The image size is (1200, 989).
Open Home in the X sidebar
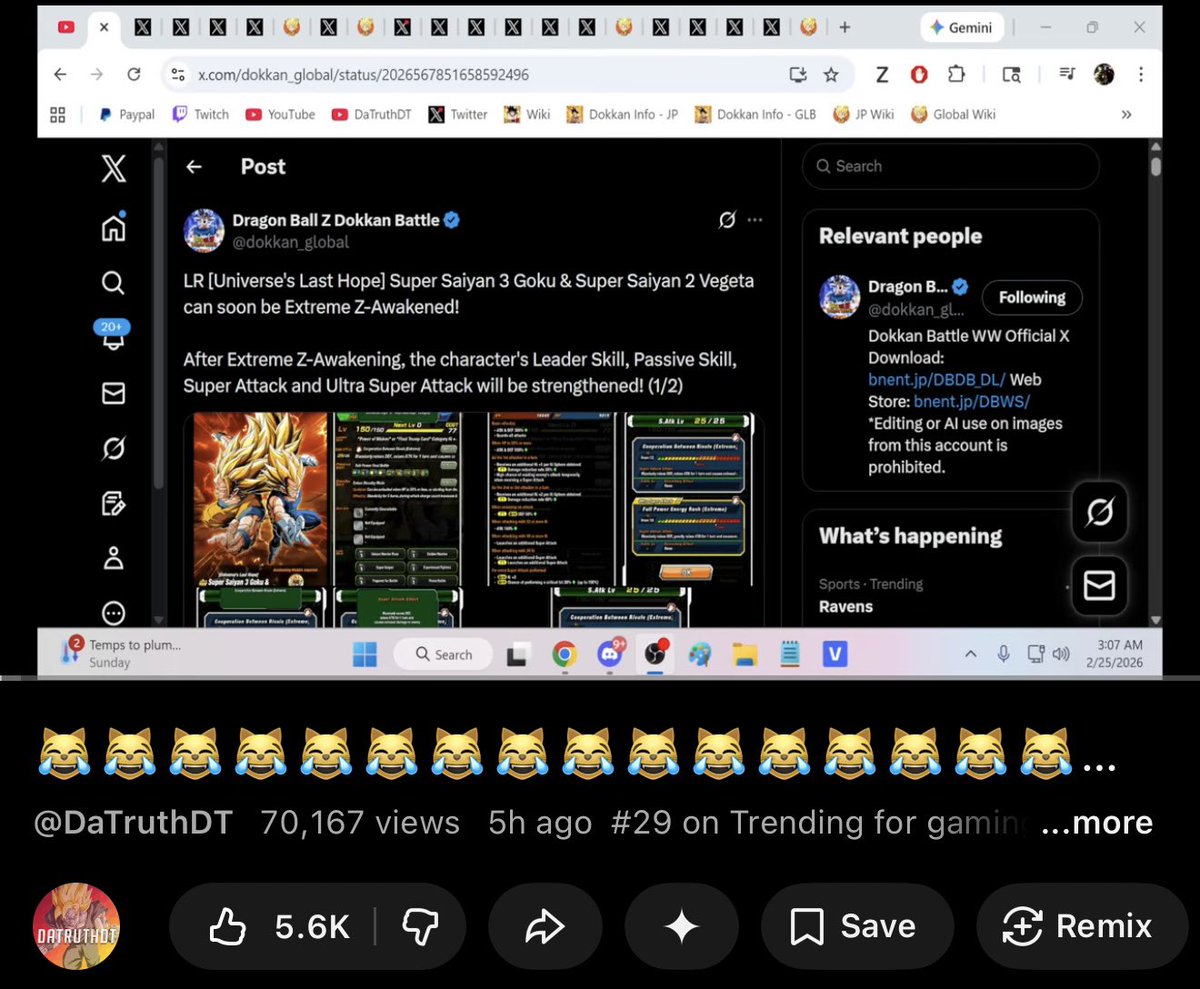click(x=113, y=227)
